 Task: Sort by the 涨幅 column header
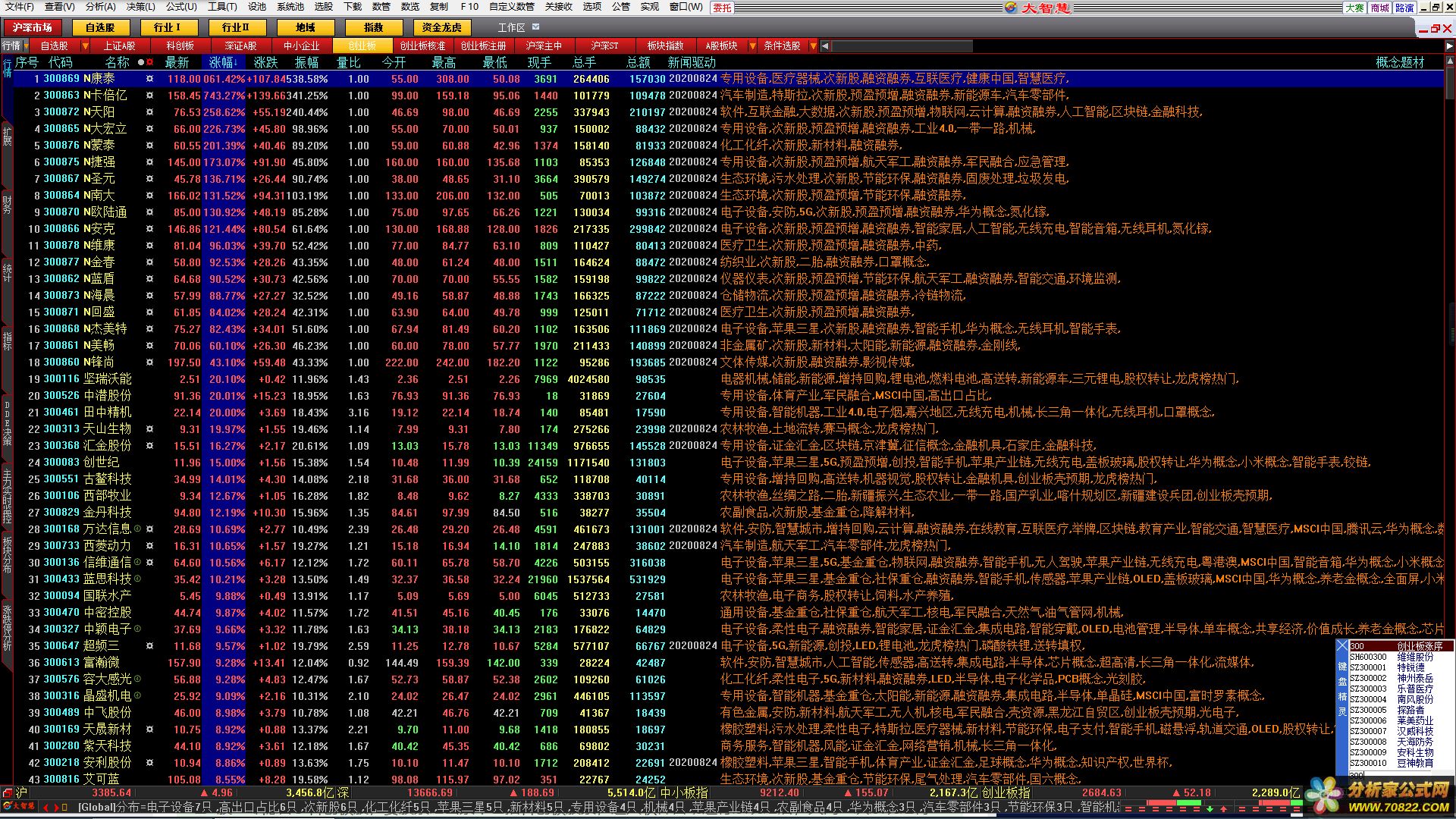tap(224, 62)
